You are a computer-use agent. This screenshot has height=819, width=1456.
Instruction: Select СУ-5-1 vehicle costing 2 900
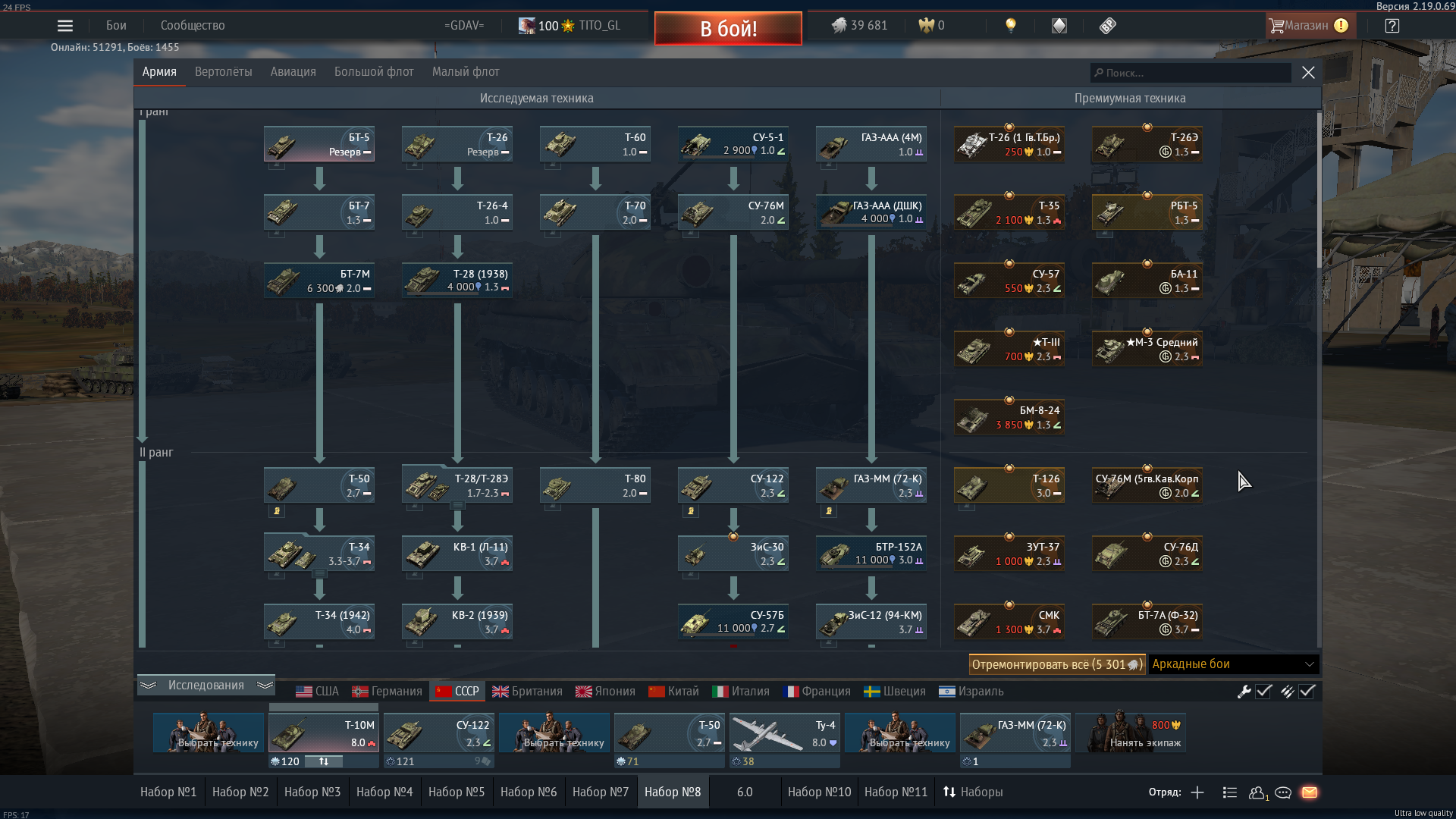(733, 144)
